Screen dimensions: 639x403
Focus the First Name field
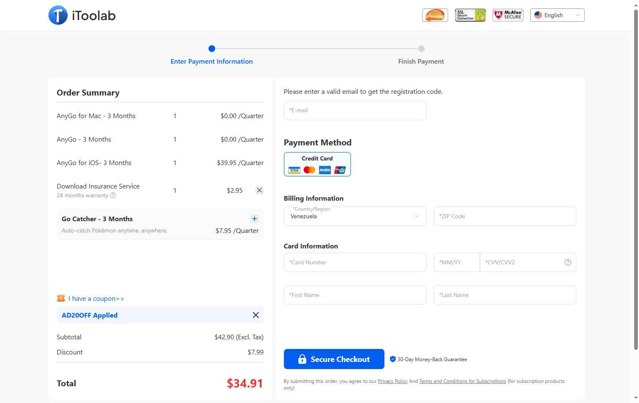[355, 295]
